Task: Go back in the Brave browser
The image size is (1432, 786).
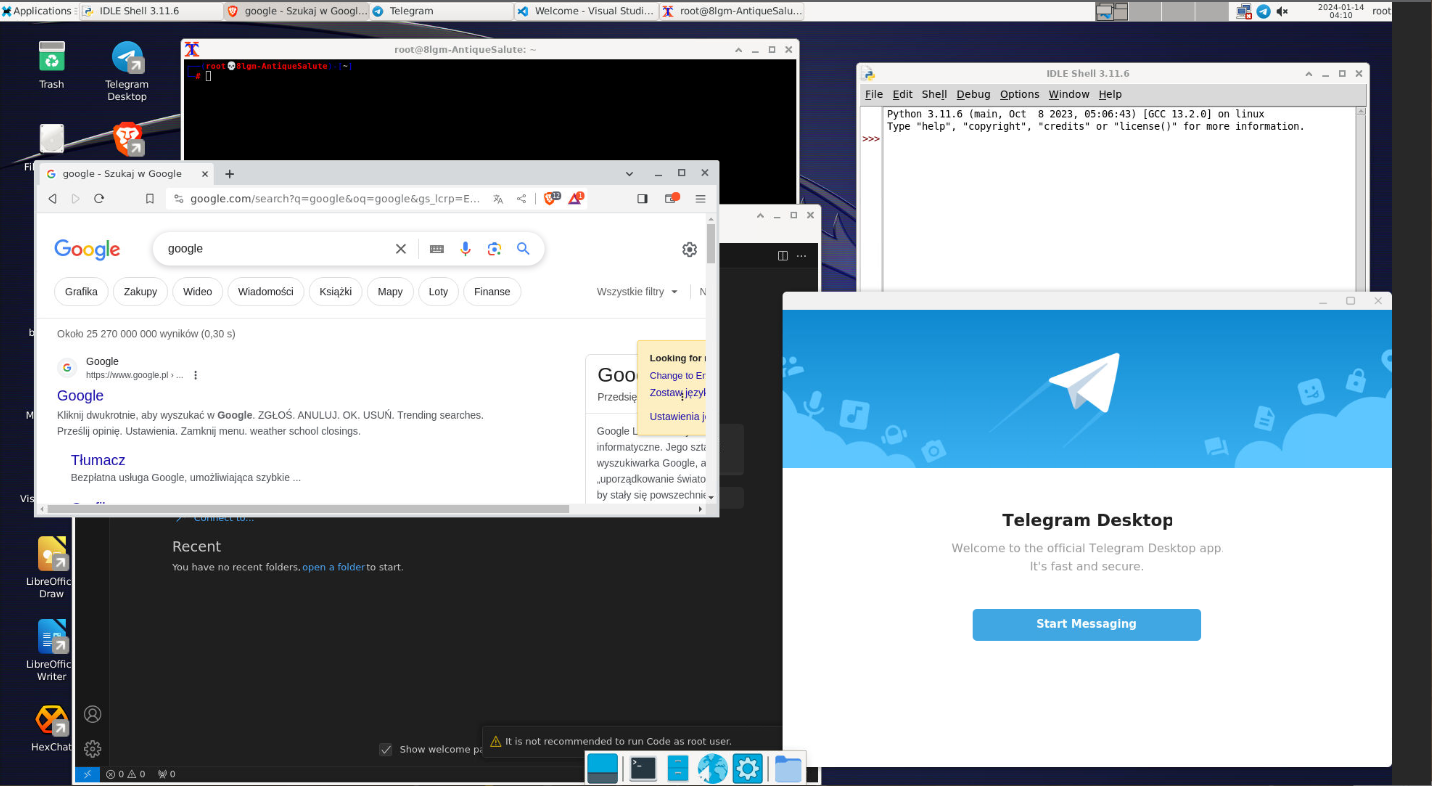Action: [53, 199]
